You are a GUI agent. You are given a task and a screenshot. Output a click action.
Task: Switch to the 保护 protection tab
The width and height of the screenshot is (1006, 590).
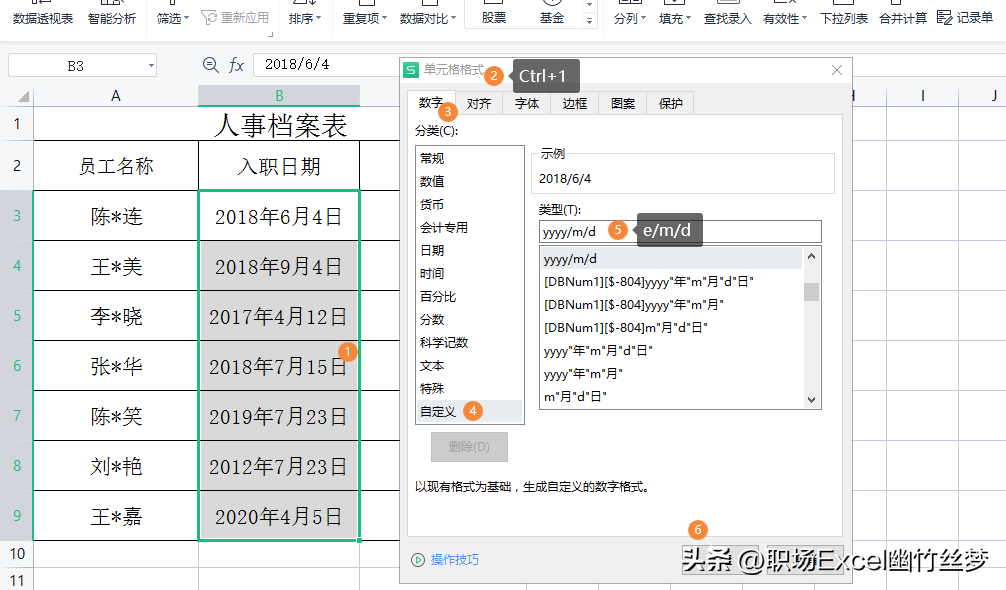pyautogui.click(x=670, y=103)
